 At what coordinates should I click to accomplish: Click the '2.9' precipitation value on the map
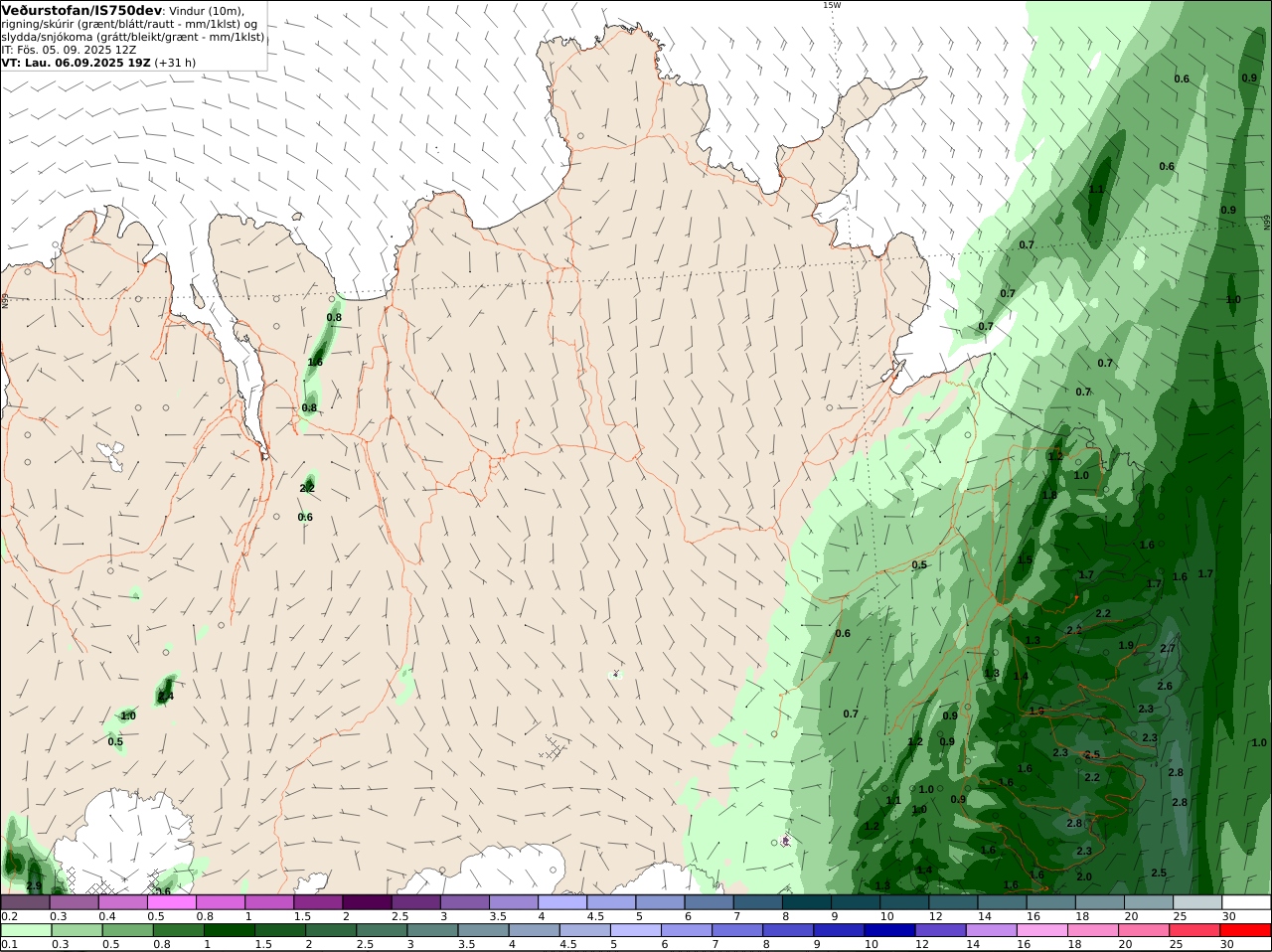(x=33, y=885)
